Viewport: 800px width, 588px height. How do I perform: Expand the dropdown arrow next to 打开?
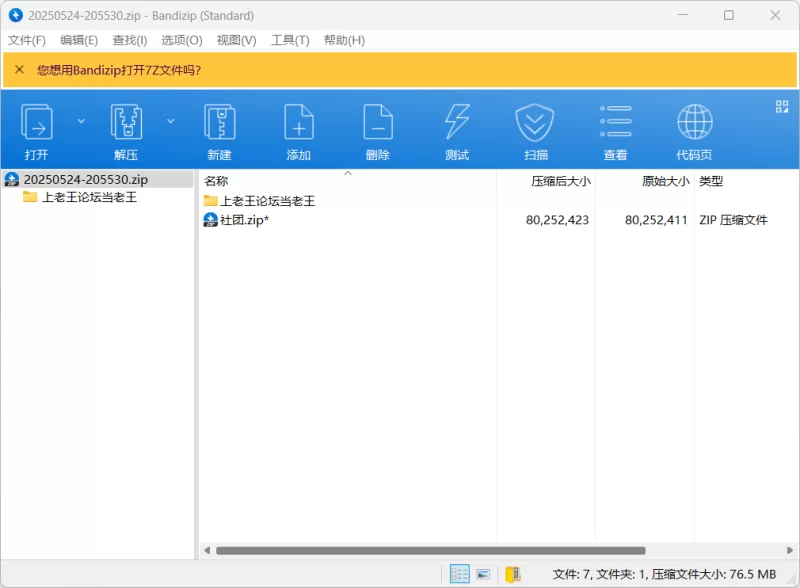(81, 121)
